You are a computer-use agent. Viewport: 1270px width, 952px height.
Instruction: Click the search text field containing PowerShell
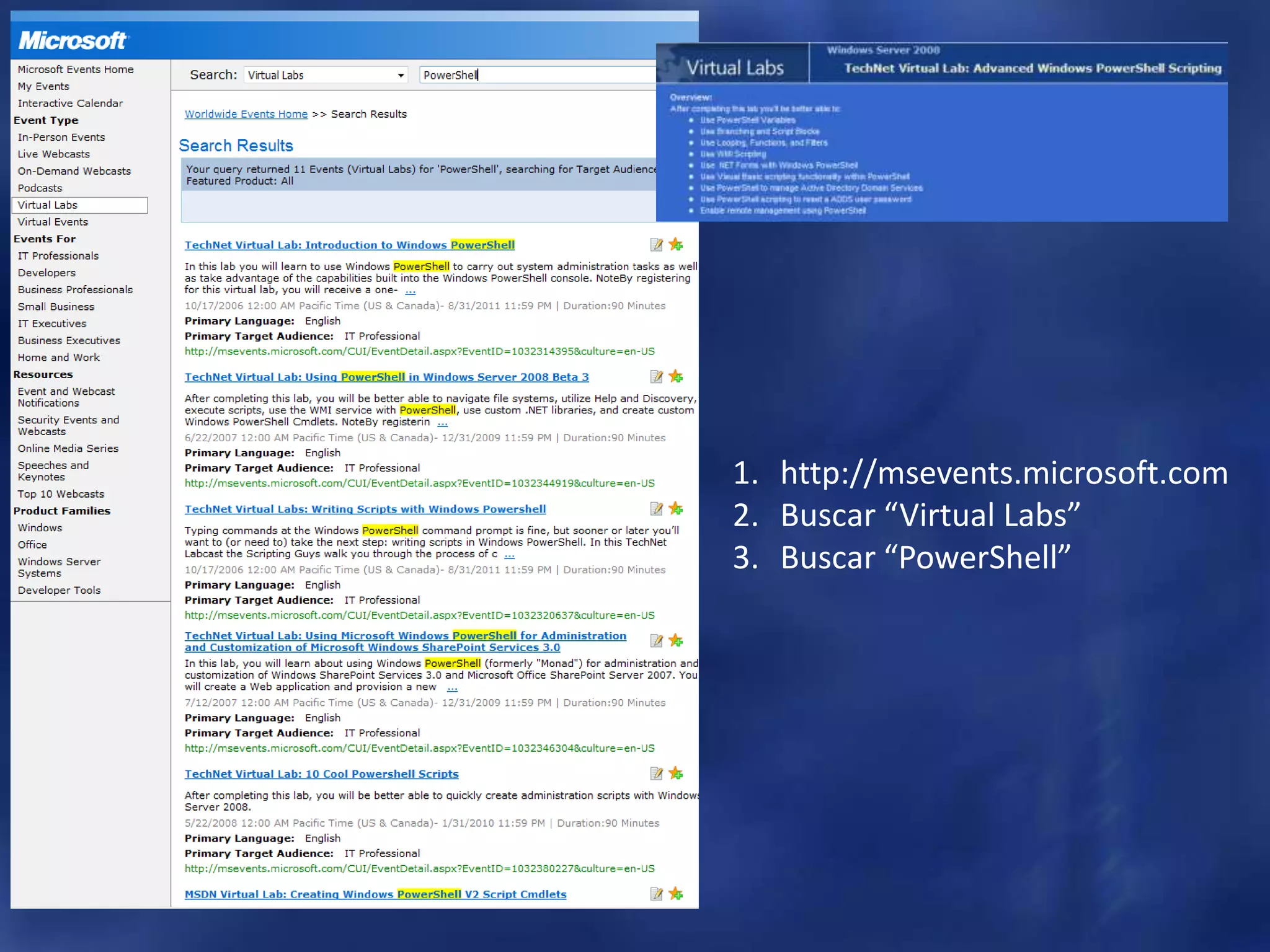point(538,75)
